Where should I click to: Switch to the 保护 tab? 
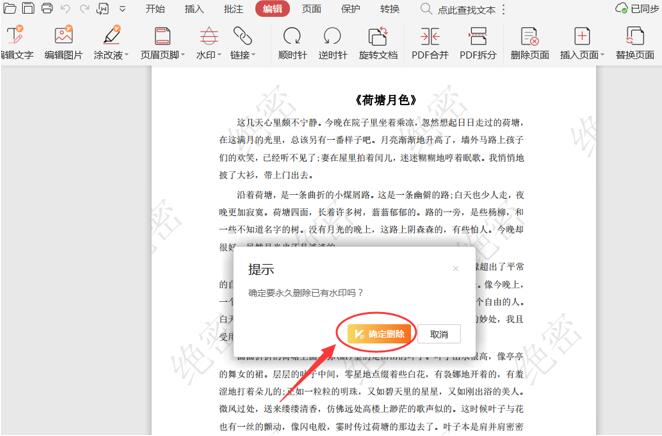(x=350, y=9)
